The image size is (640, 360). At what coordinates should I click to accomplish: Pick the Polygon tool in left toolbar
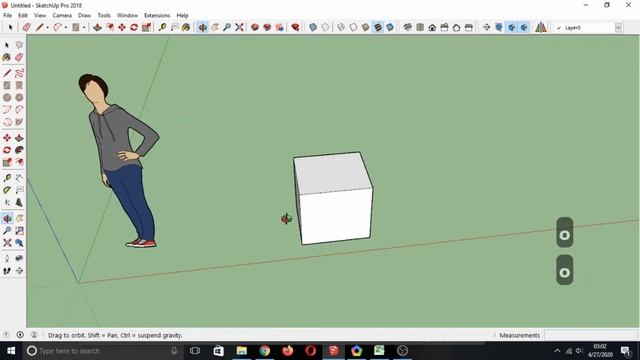(19, 98)
